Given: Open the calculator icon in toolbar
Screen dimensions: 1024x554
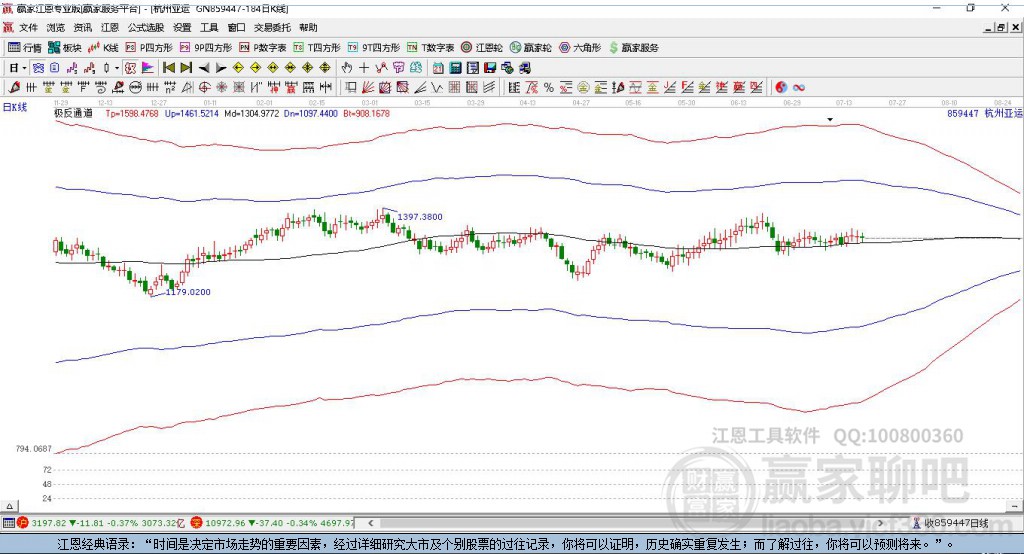Looking at the screenshot, I should (455, 68).
